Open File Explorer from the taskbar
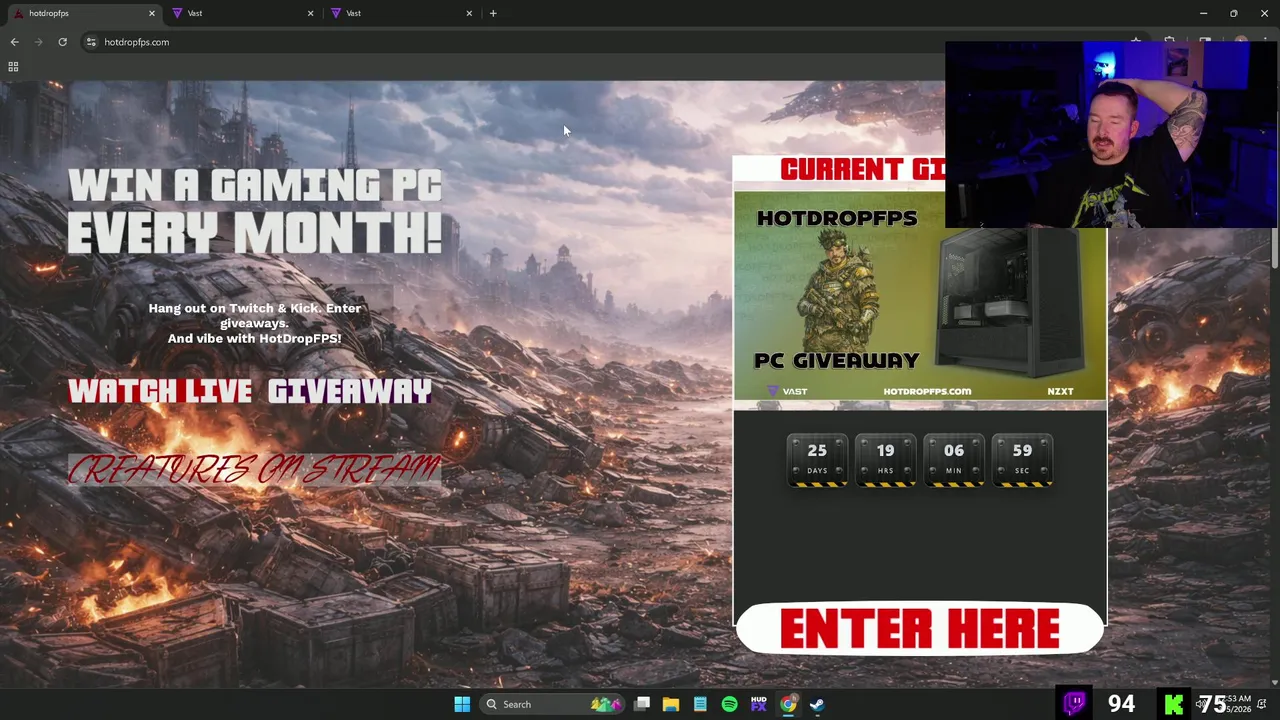 (x=671, y=704)
